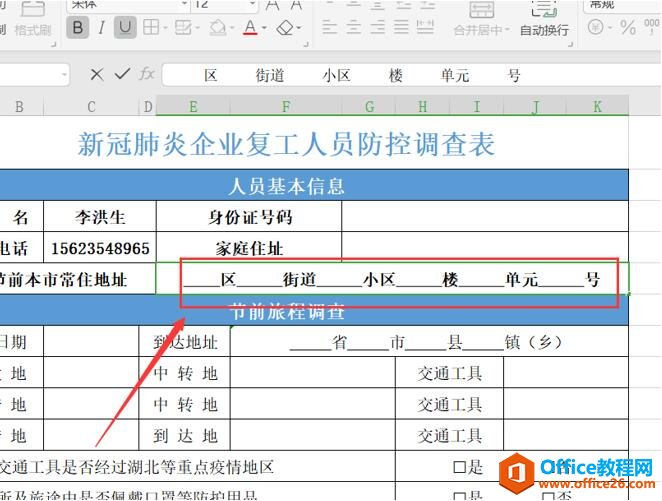Select the 交通工具是否经过湖北等重点疫情地区 cell
The image size is (662, 501).
(198, 466)
